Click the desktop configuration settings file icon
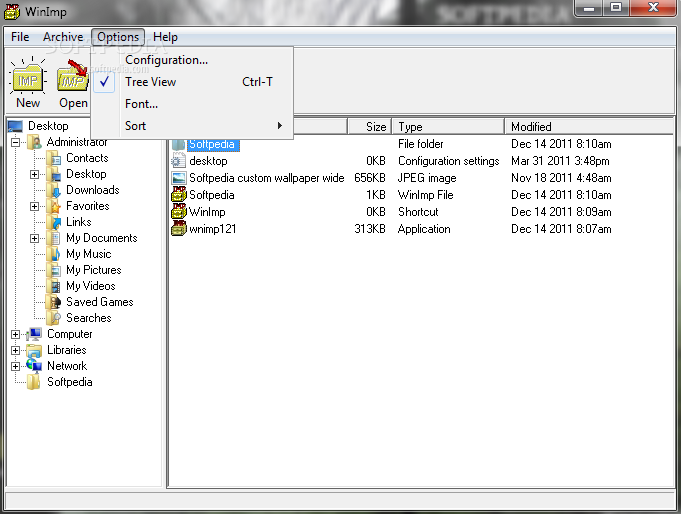The width and height of the screenshot is (681, 514). (x=179, y=161)
